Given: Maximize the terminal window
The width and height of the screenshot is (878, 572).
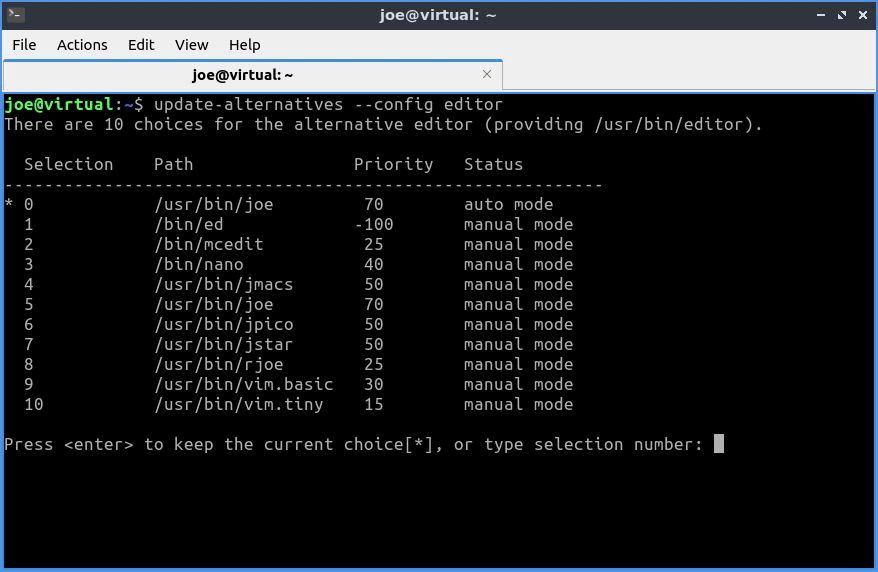Looking at the screenshot, I should coord(842,15).
